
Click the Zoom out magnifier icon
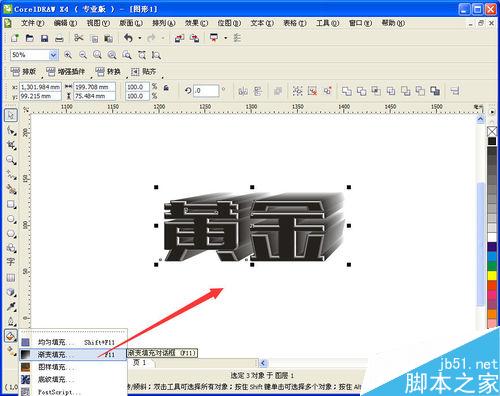pos(83,55)
